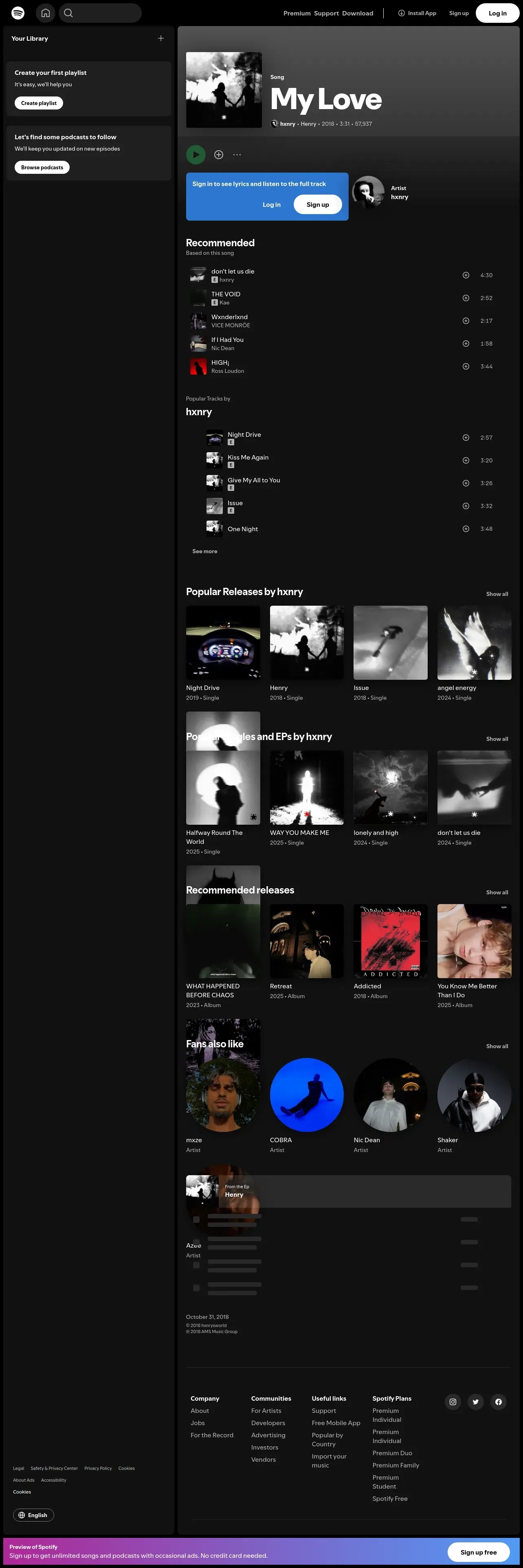Open WAY YOU MAKE ME single cover
The image size is (523, 1568).
(307, 788)
